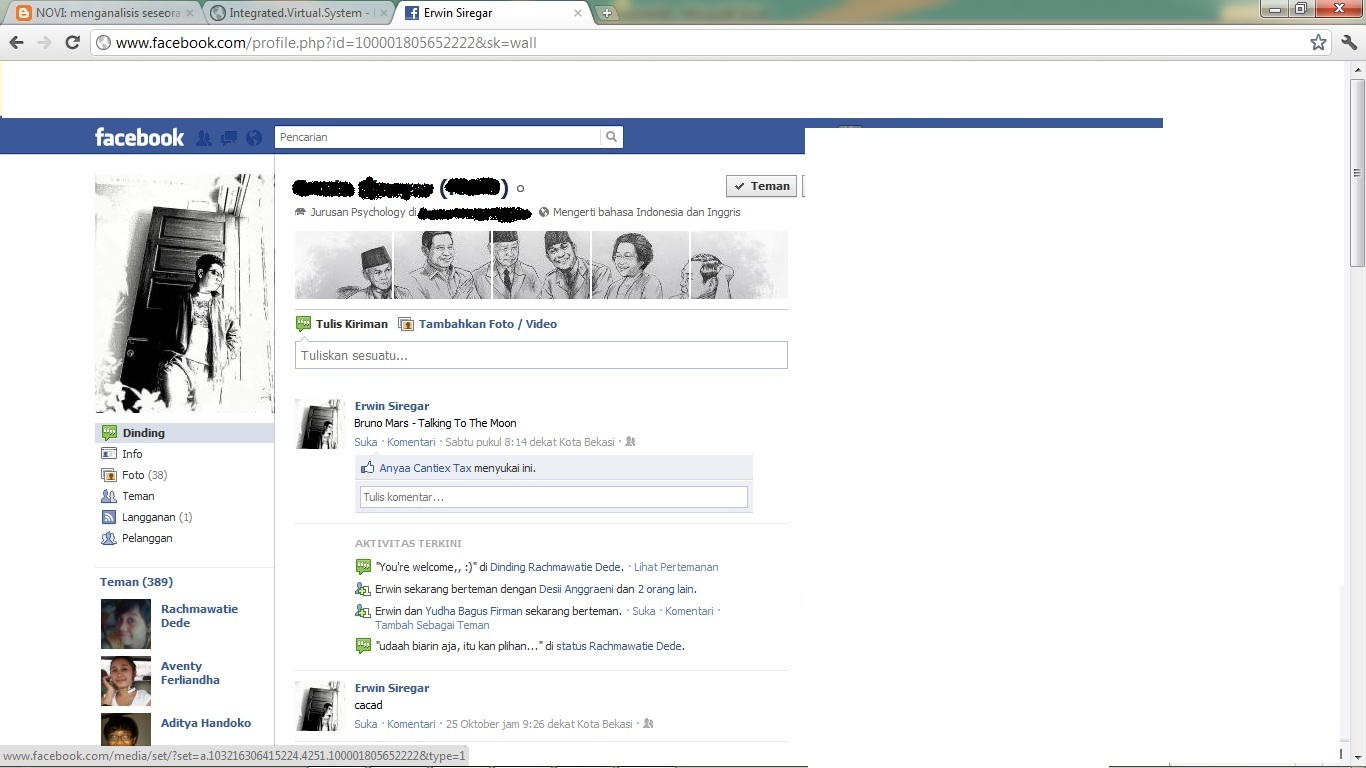
Task: Open Langganan (1) section
Action: [x=157, y=517]
